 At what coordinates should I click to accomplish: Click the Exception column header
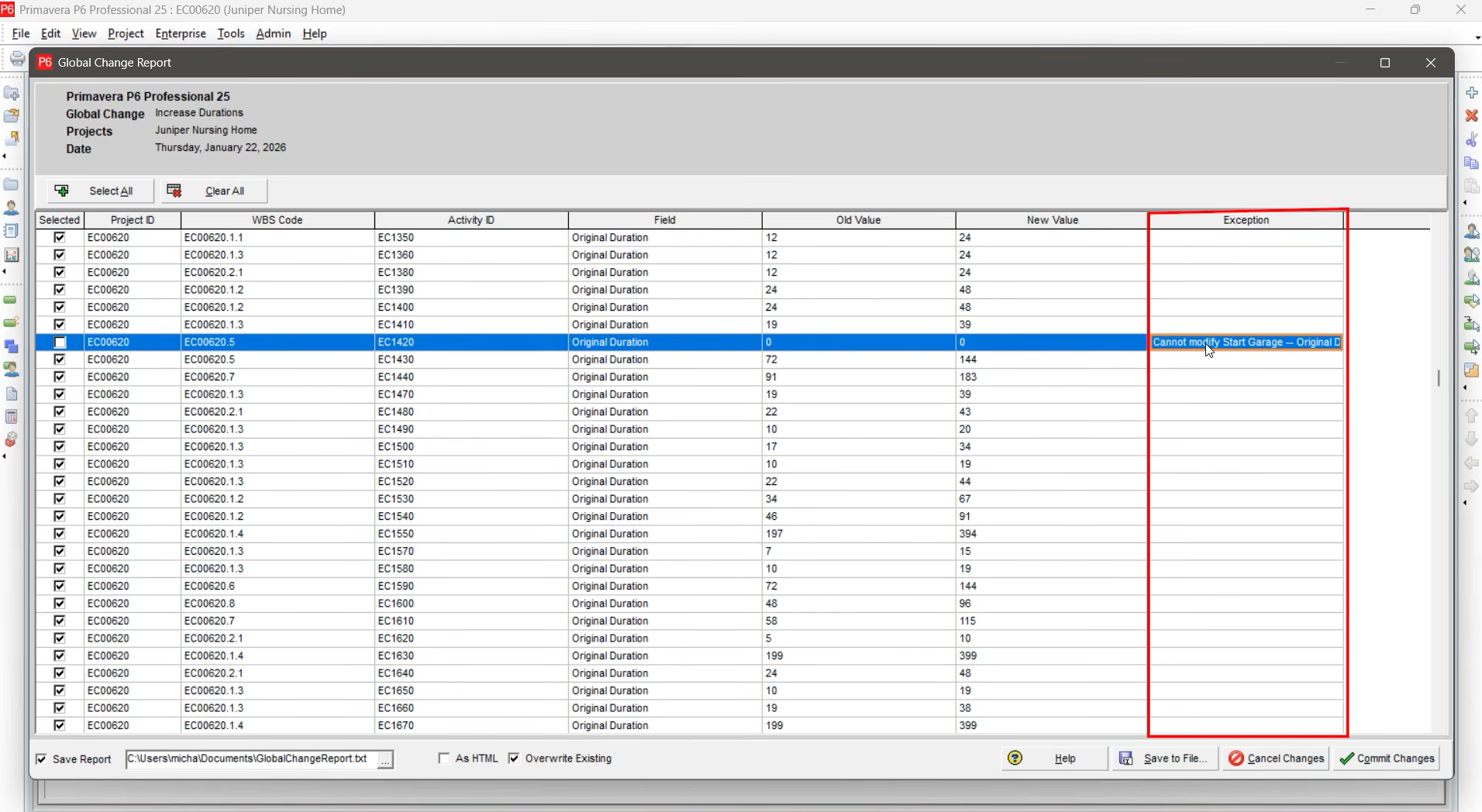[x=1246, y=220]
